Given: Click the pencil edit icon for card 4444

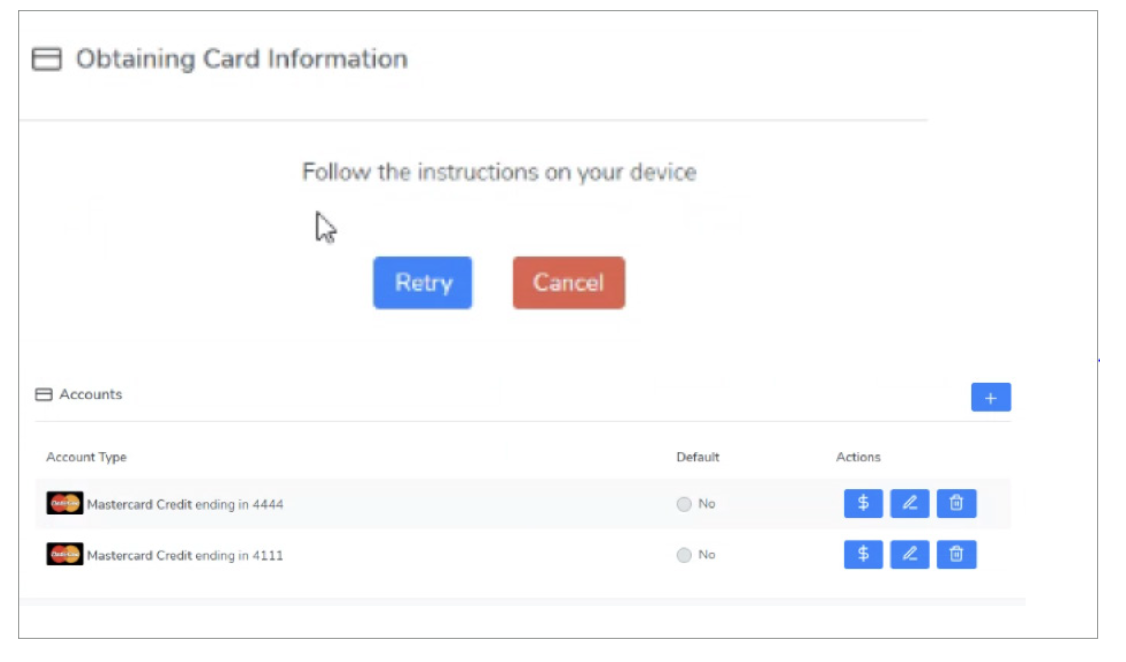Looking at the screenshot, I should 910,504.
